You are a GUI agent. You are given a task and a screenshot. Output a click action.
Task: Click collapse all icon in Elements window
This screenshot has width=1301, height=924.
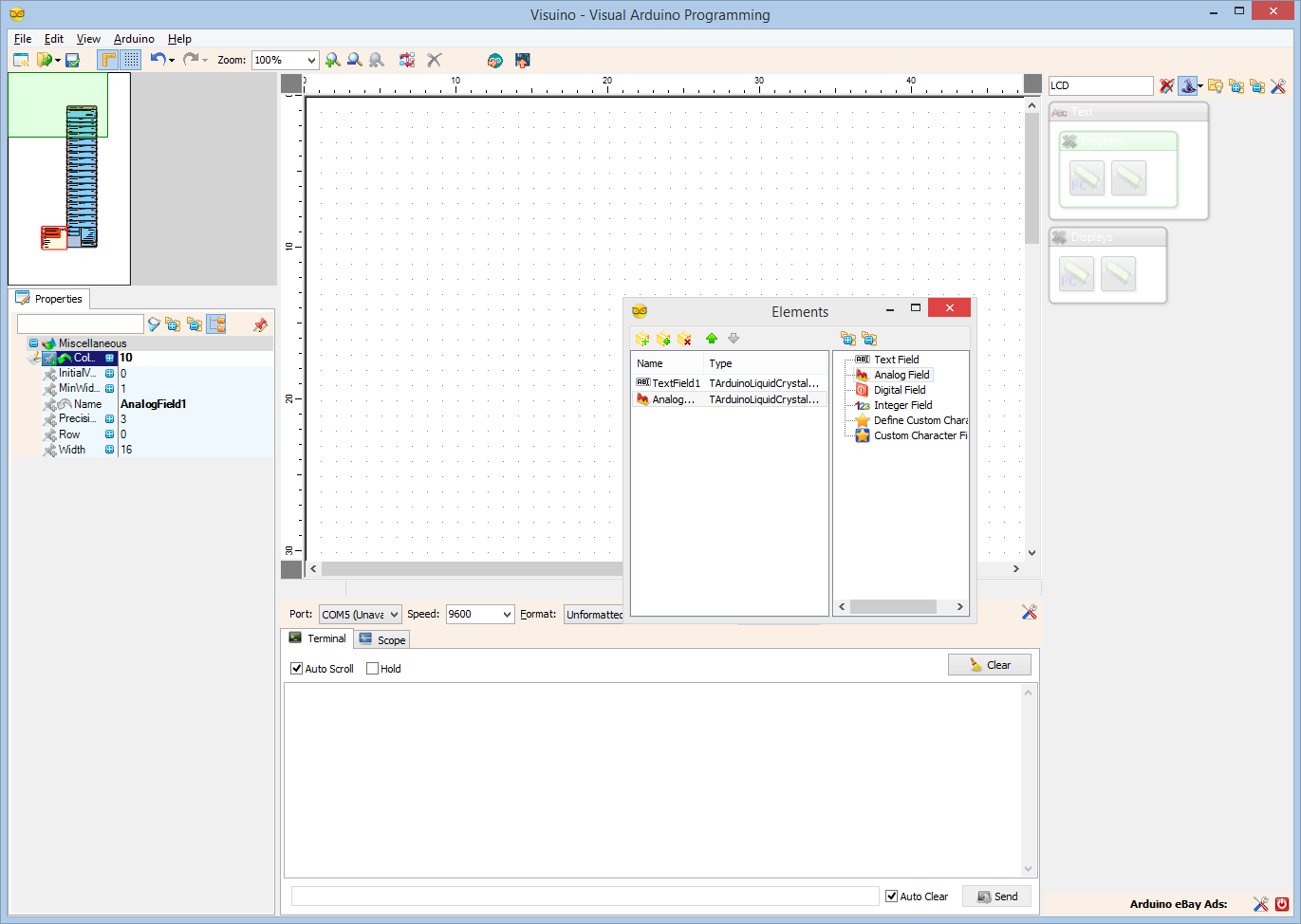click(x=869, y=339)
